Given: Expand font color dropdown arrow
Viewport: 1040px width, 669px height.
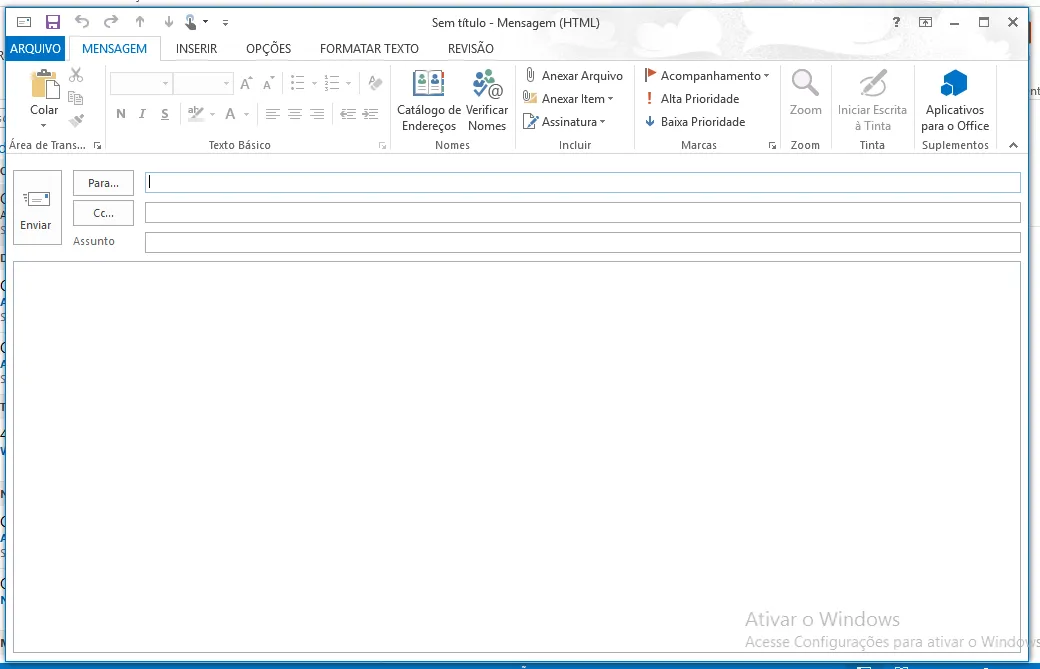Looking at the screenshot, I should click(x=246, y=114).
